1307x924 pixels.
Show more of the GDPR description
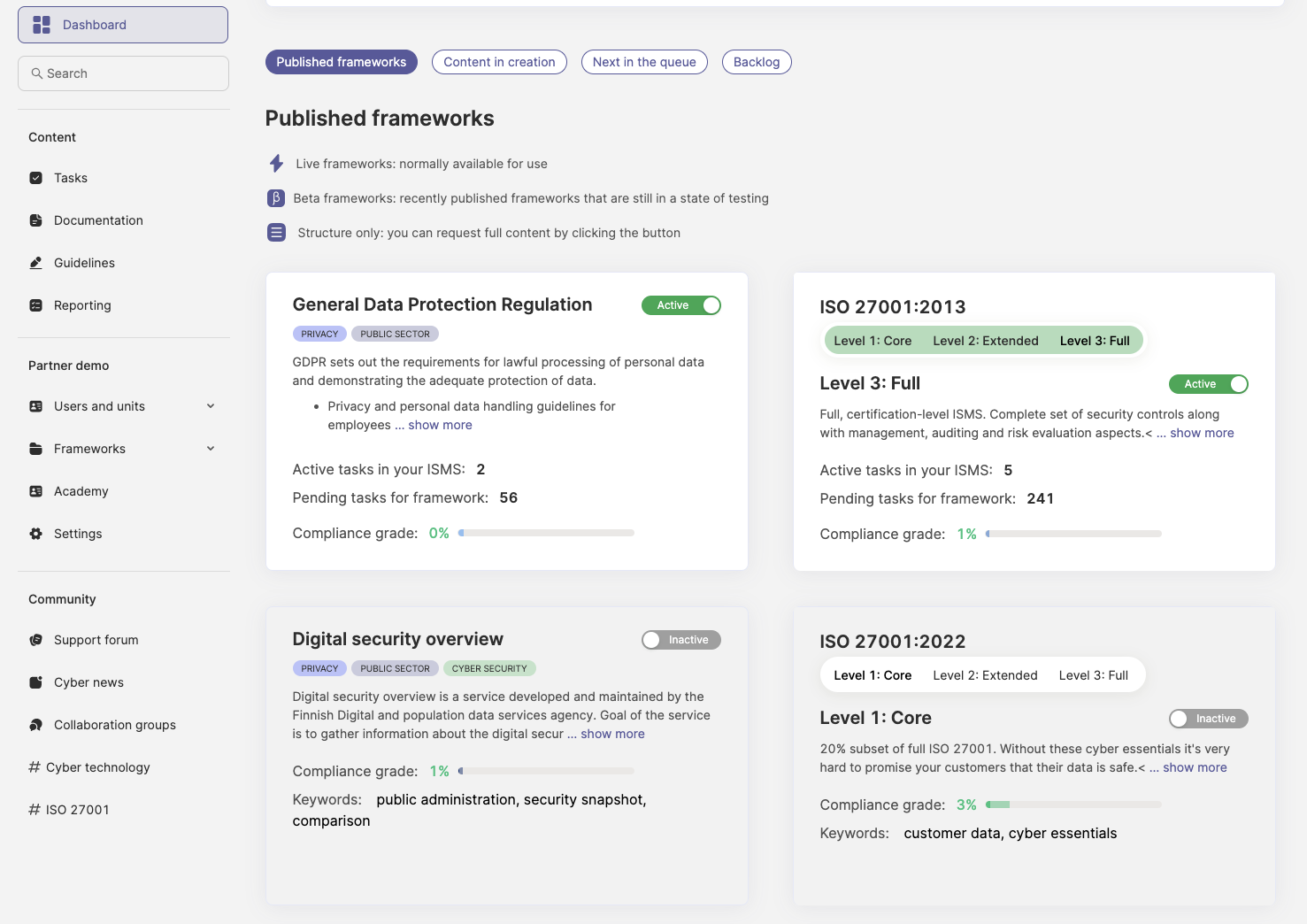tap(440, 425)
